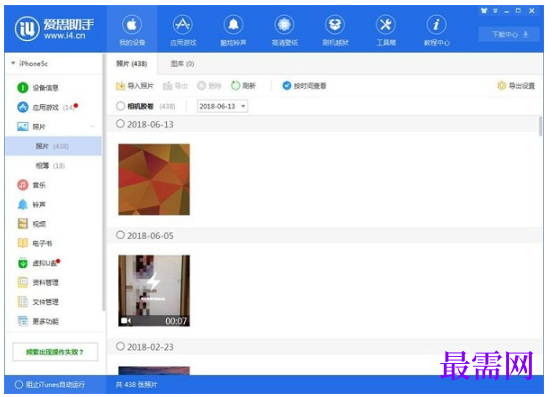Click the import photos button

134,86
